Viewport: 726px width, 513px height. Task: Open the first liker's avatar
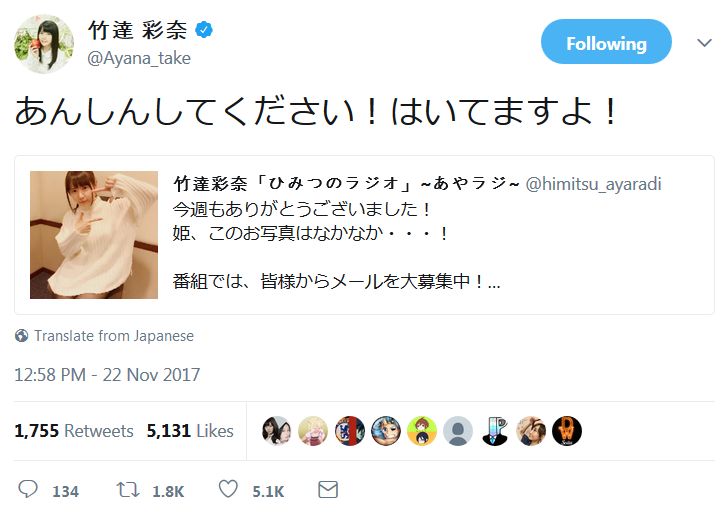pyautogui.click(x=275, y=431)
